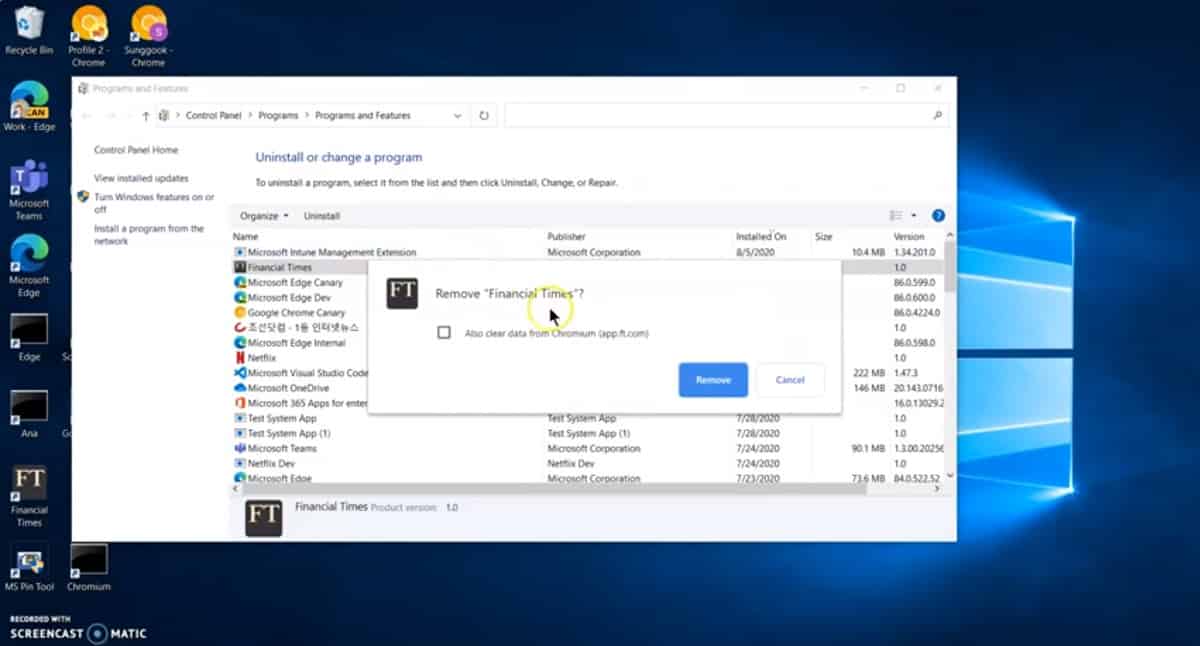Open the Organize dropdown menu
This screenshot has height=646, width=1200.
pos(264,216)
